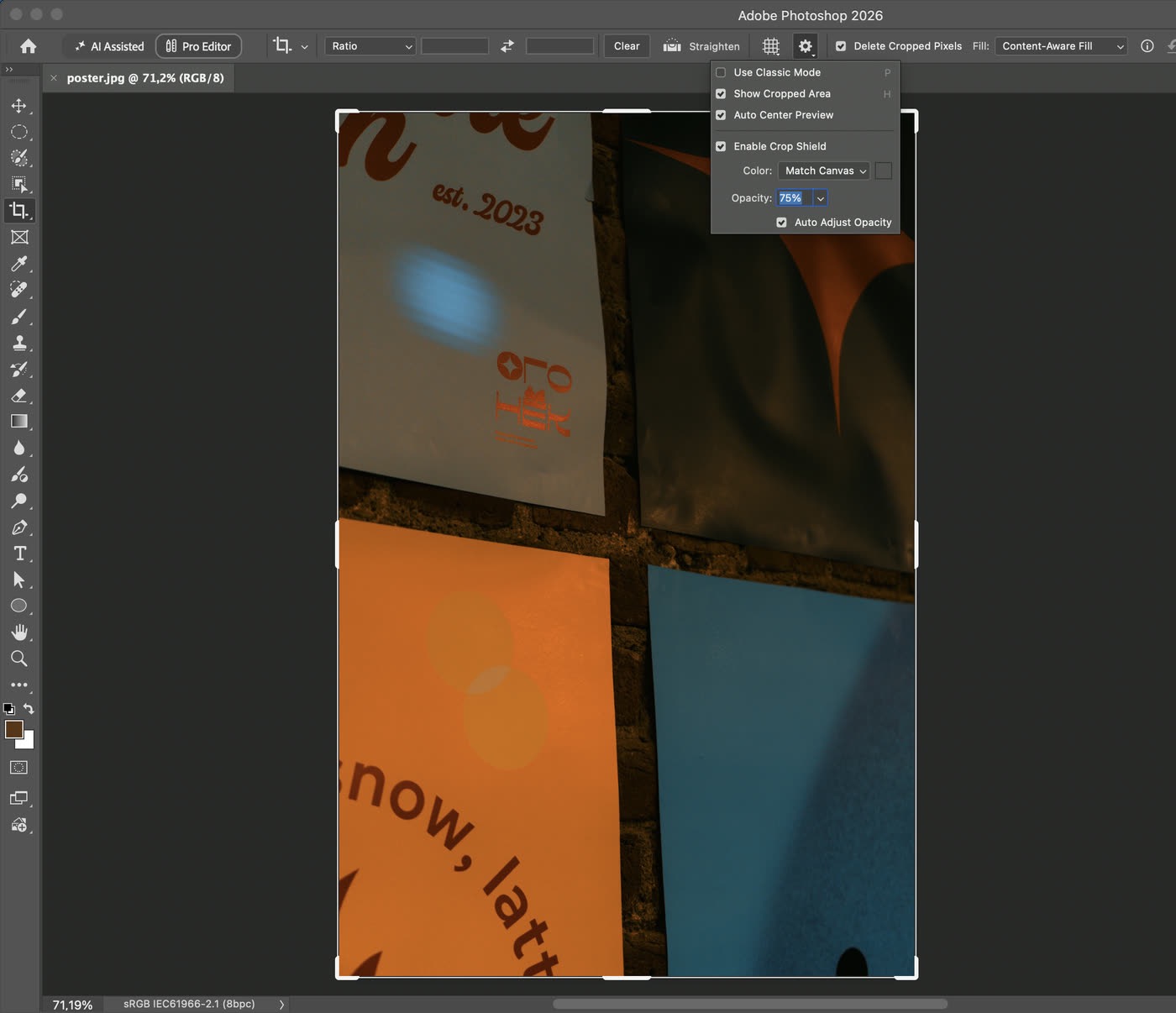Click the crop shield color swatch
Screen dimensions: 1176x1013
click(883, 171)
